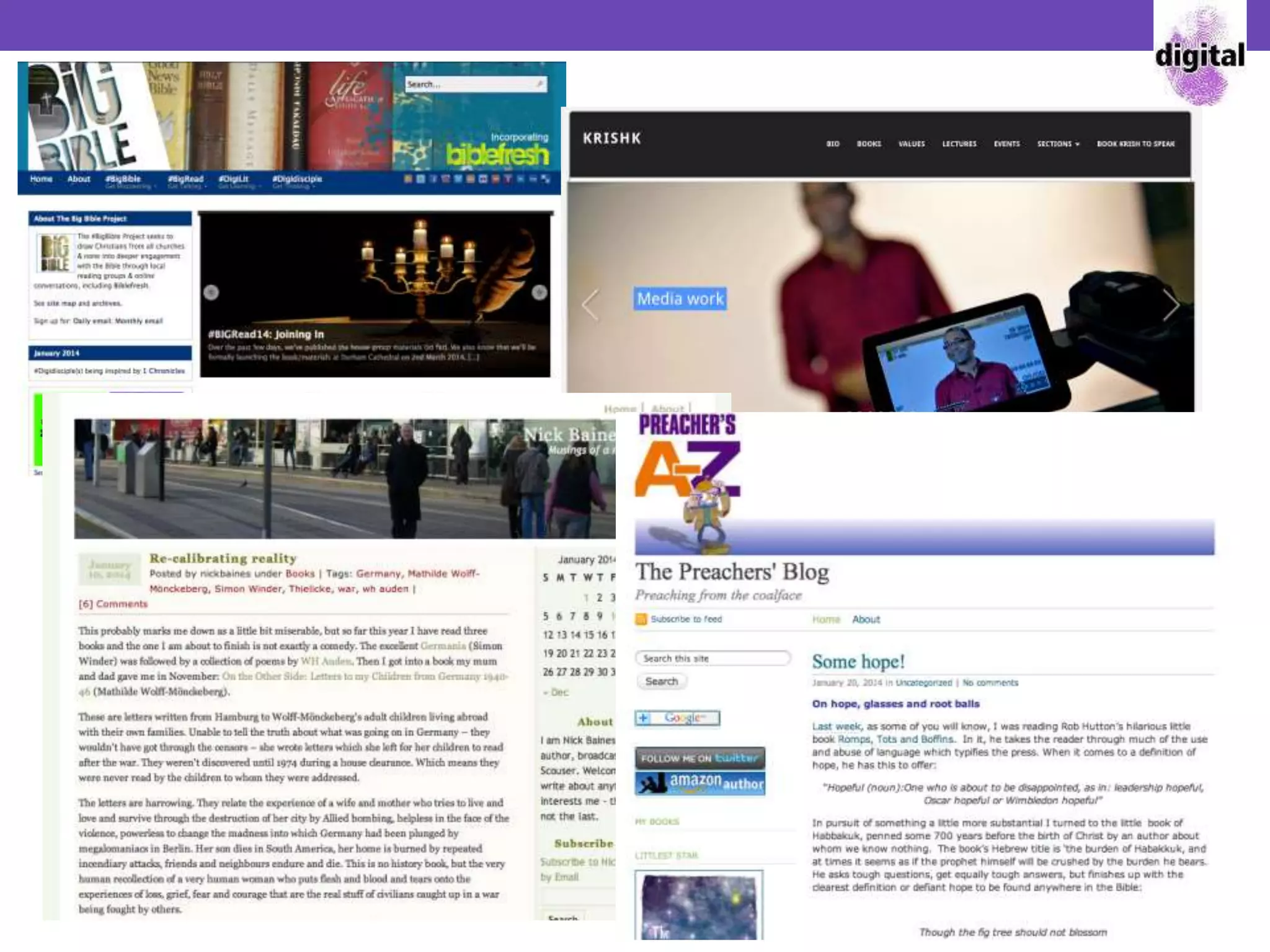Click the Follow me on Twitter badge

point(699,758)
